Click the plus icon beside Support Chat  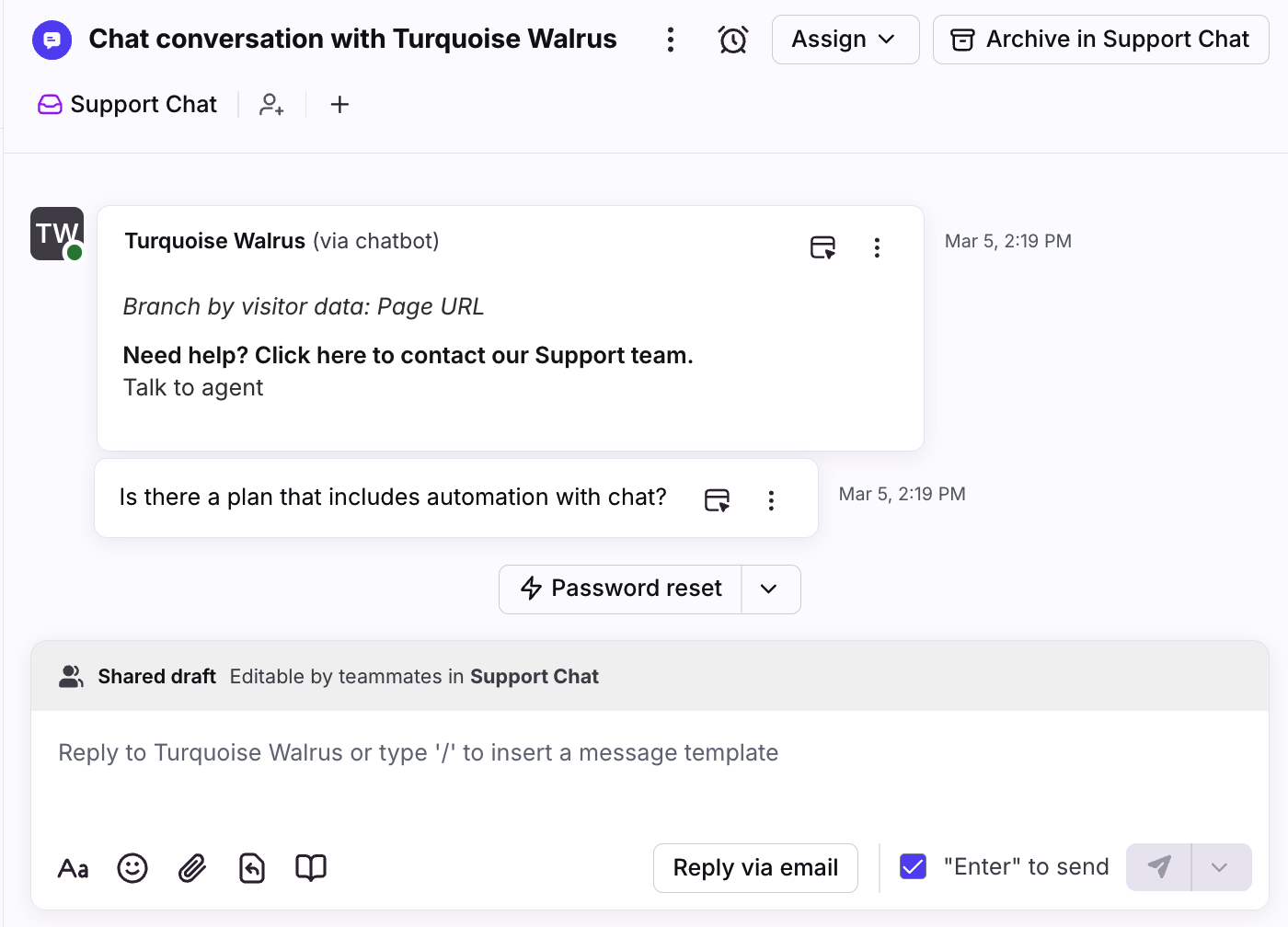point(339,105)
